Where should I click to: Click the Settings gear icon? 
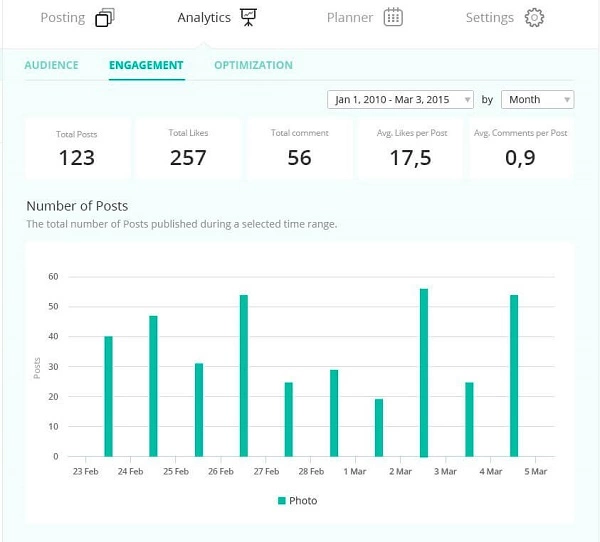534,18
